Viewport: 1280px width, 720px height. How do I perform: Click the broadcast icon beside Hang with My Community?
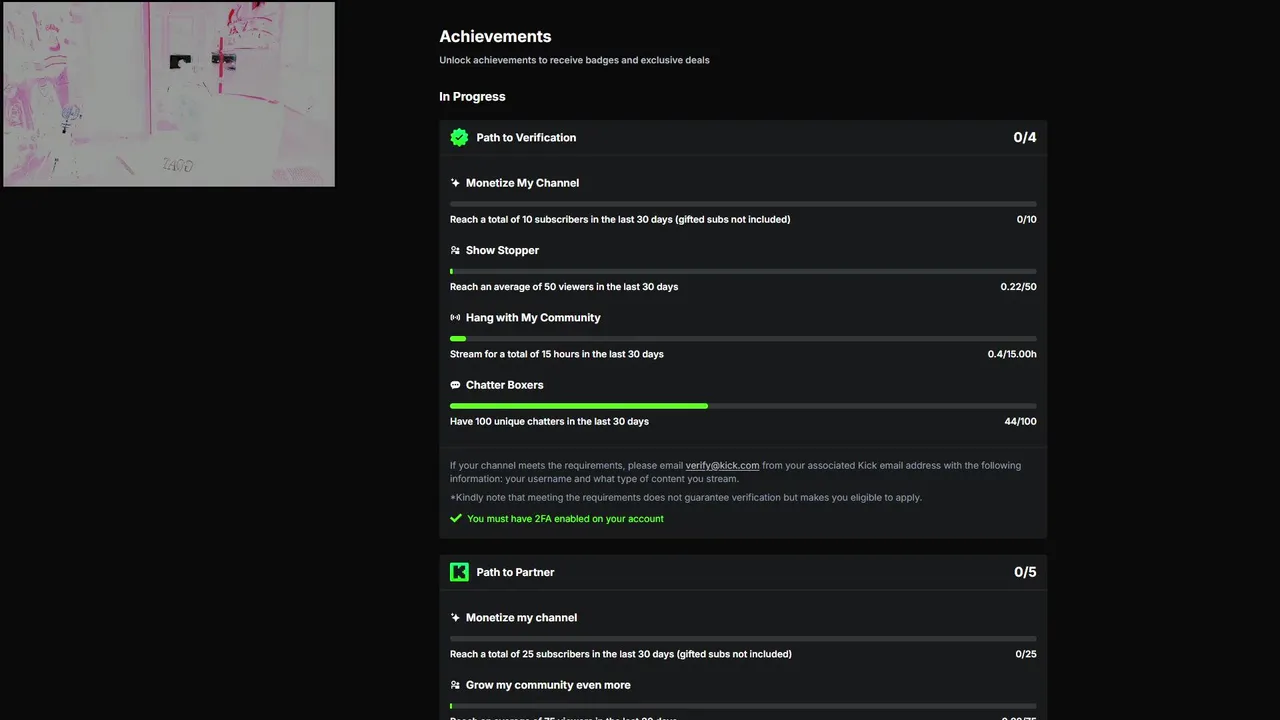pos(455,318)
